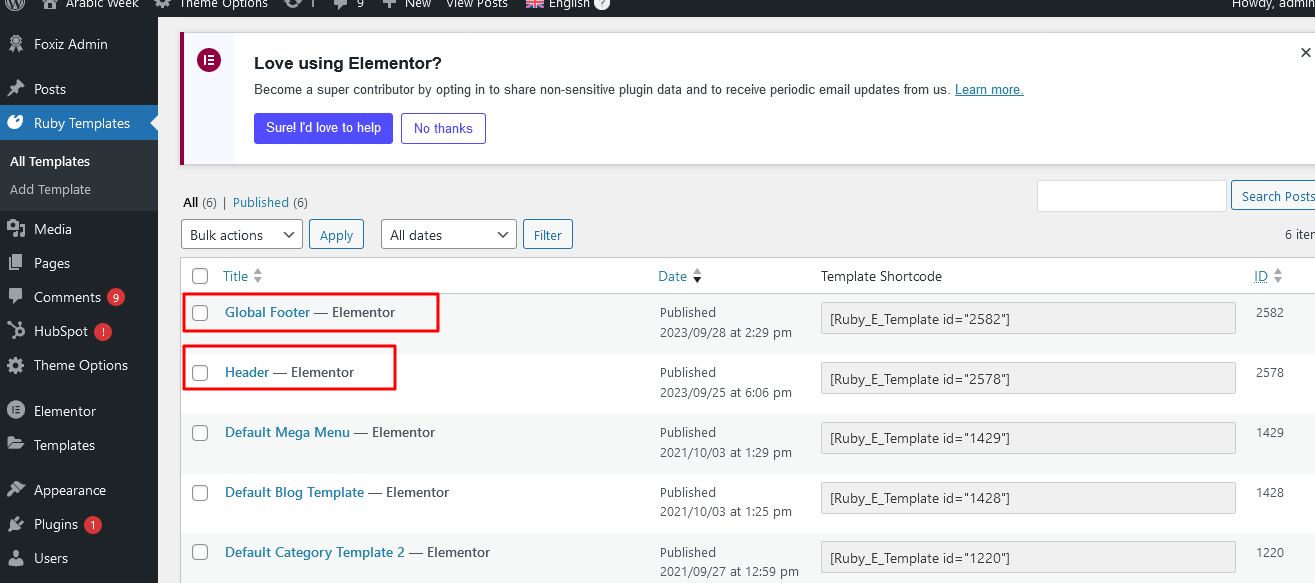Screen dimensions: 1315x583
Task: Click the Ruby Templates sidebar icon
Action: click(x=15, y=123)
